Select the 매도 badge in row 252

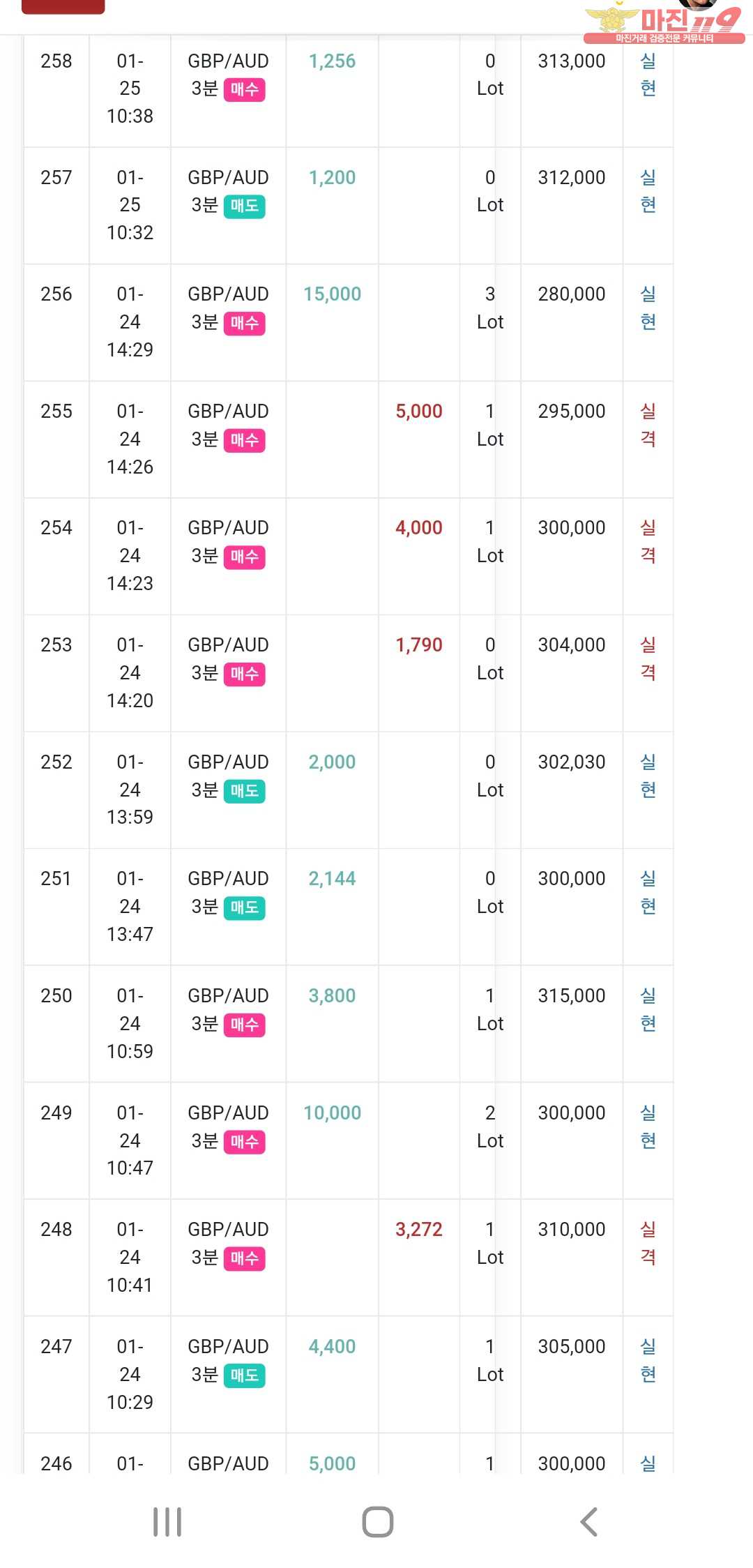244,791
